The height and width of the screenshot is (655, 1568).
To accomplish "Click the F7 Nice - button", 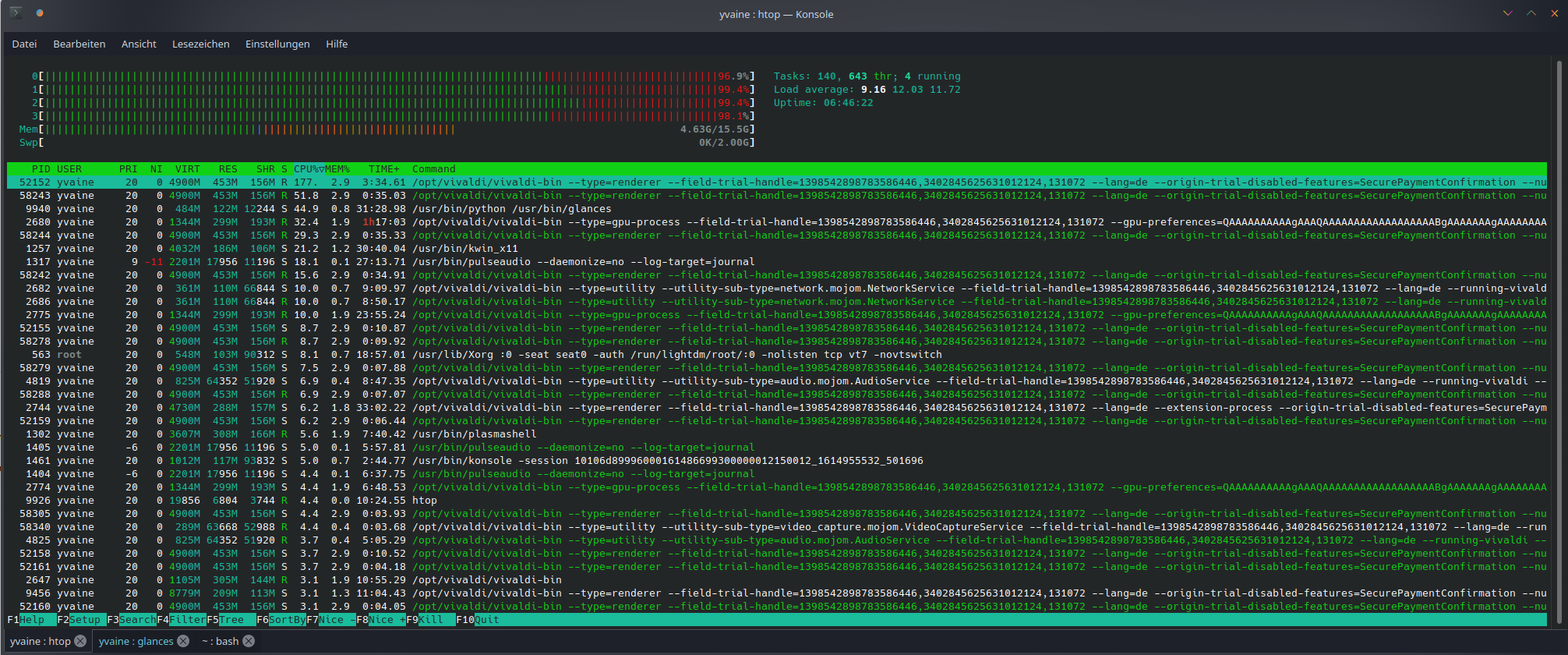I will point(331,620).
